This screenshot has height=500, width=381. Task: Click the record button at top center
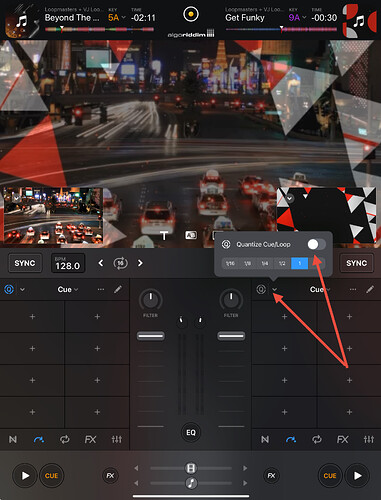[191, 14]
